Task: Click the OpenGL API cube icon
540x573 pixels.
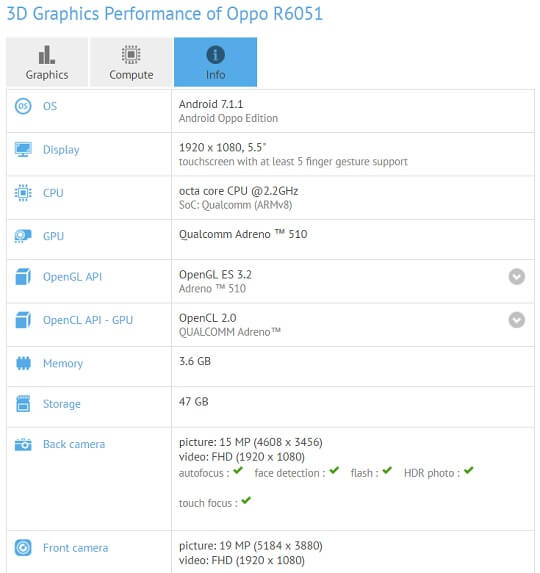Action: click(23, 277)
